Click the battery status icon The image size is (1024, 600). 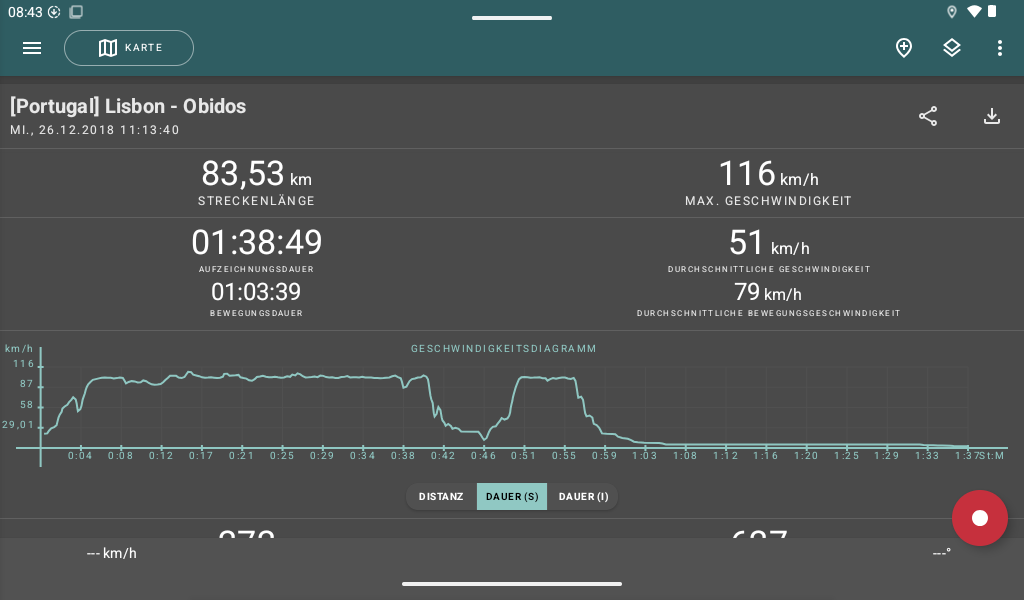tap(991, 11)
